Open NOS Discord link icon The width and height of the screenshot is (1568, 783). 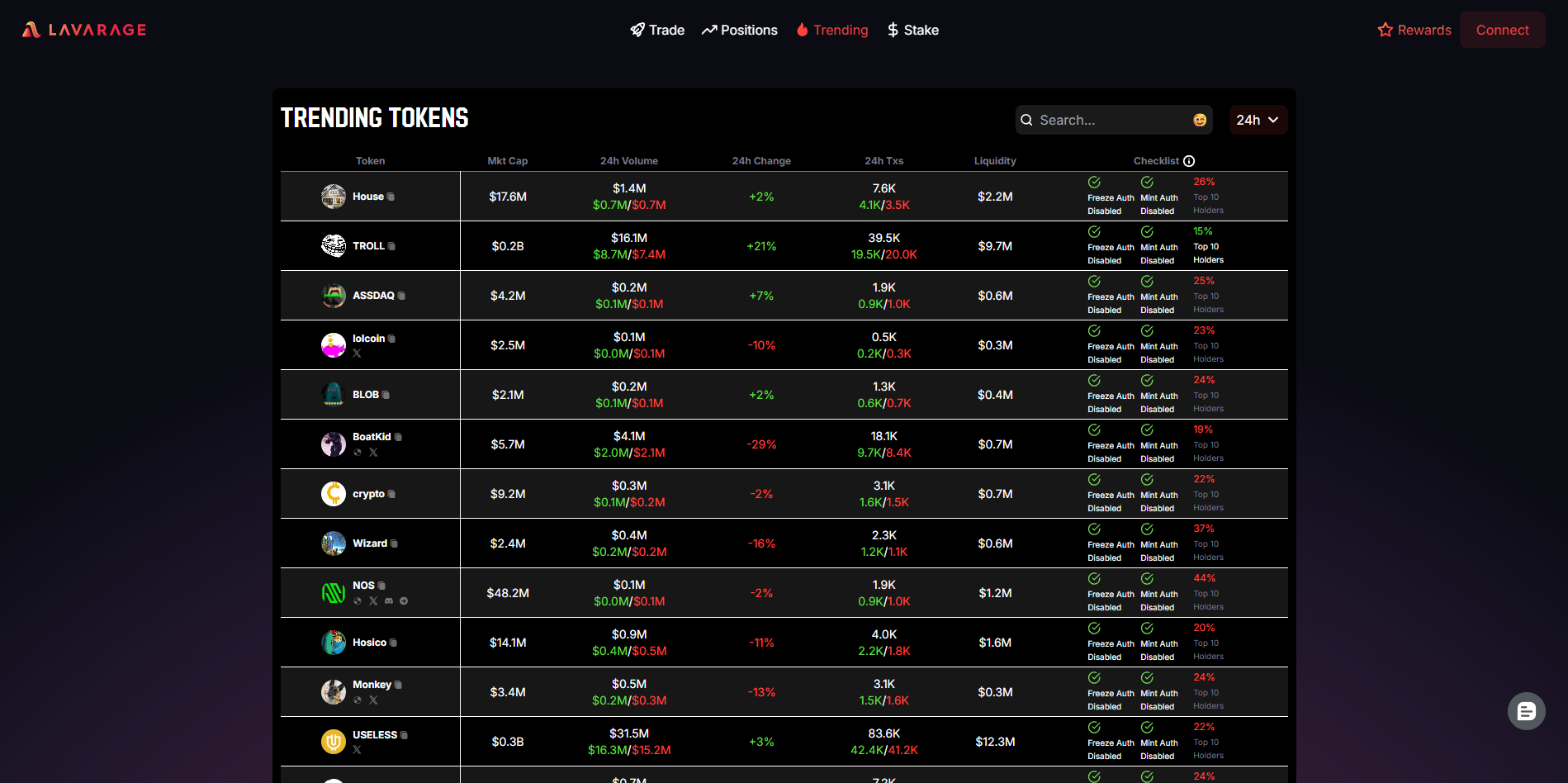(389, 601)
